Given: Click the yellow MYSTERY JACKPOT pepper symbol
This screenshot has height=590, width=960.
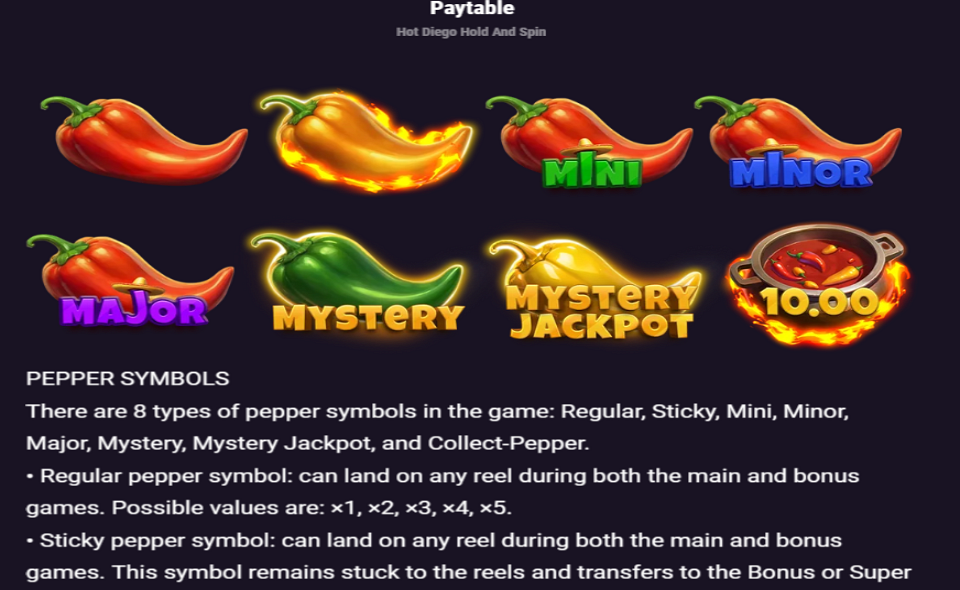Looking at the screenshot, I should click(x=595, y=289).
